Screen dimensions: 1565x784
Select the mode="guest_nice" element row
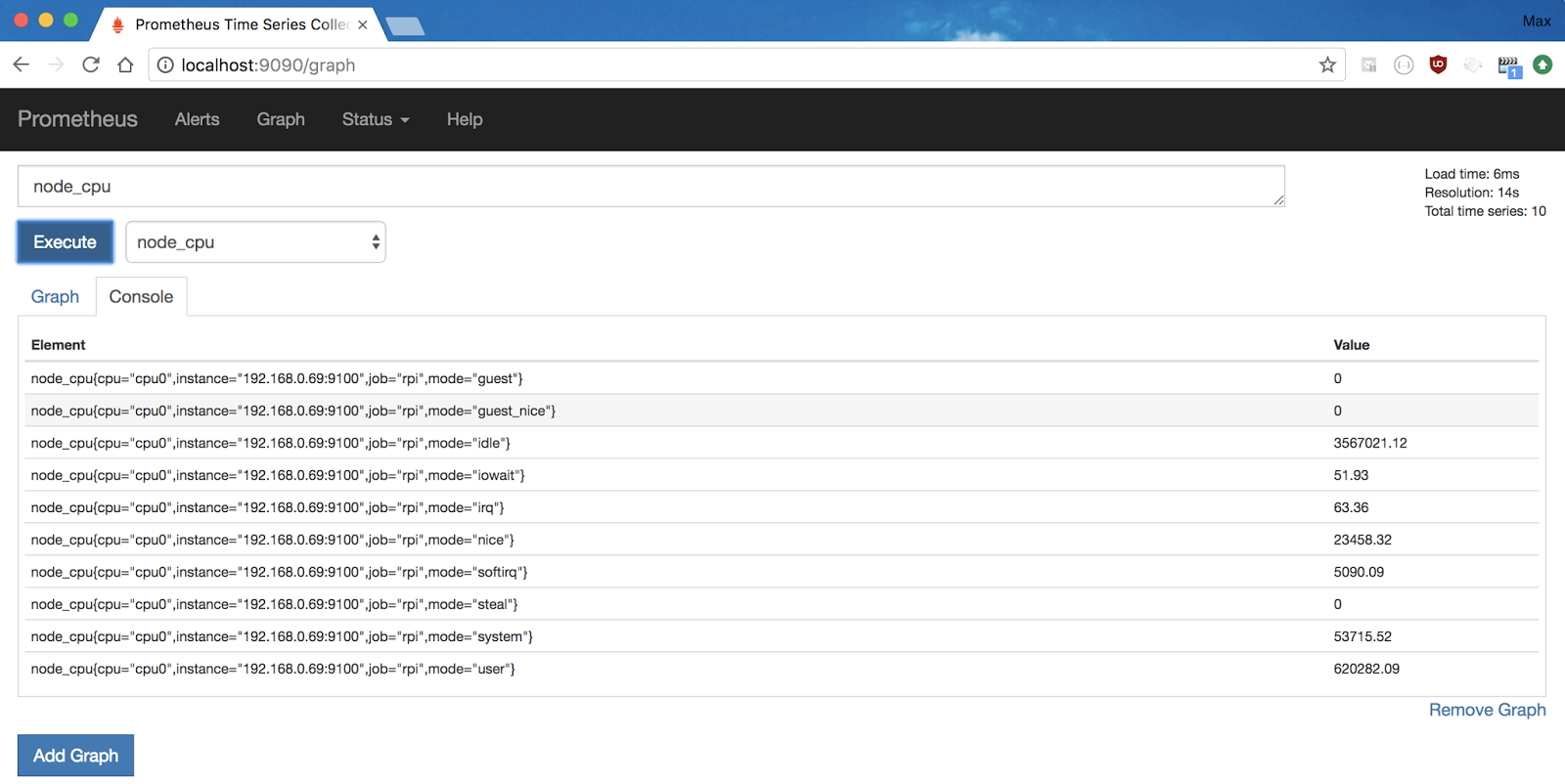[782, 411]
